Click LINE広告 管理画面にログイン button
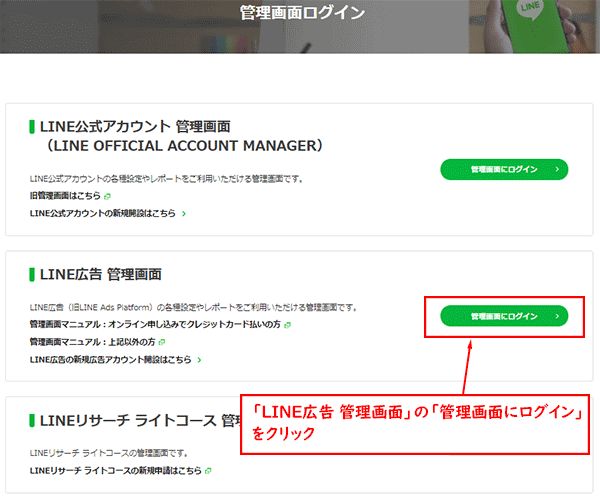This screenshot has height=500, width=600. [x=504, y=316]
